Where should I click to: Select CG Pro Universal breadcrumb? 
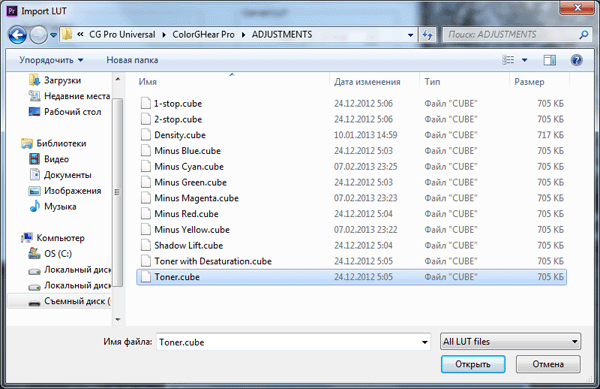click(x=122, y=34)
